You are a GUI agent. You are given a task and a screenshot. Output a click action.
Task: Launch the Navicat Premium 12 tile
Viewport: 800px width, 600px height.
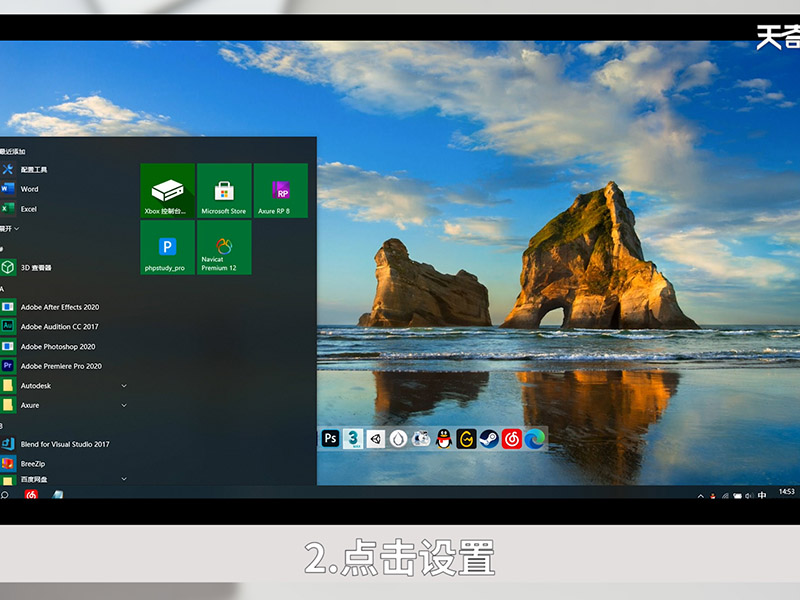tap(224, 247)
